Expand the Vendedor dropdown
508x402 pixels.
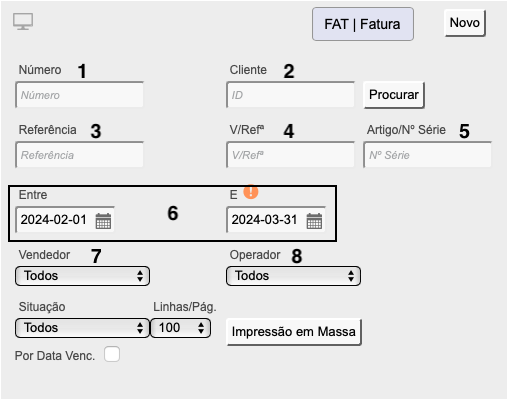click(82, 276)
